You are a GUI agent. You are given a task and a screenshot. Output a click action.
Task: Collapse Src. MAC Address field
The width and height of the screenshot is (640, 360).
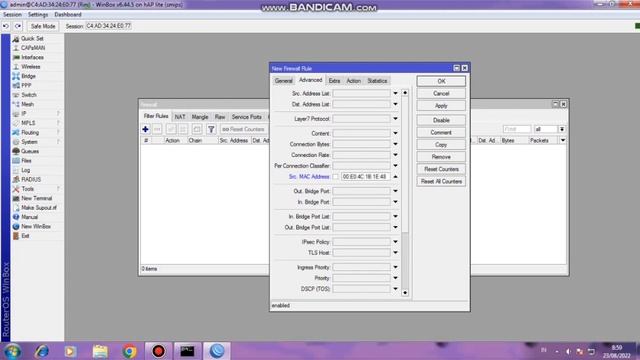coord(395,177)
